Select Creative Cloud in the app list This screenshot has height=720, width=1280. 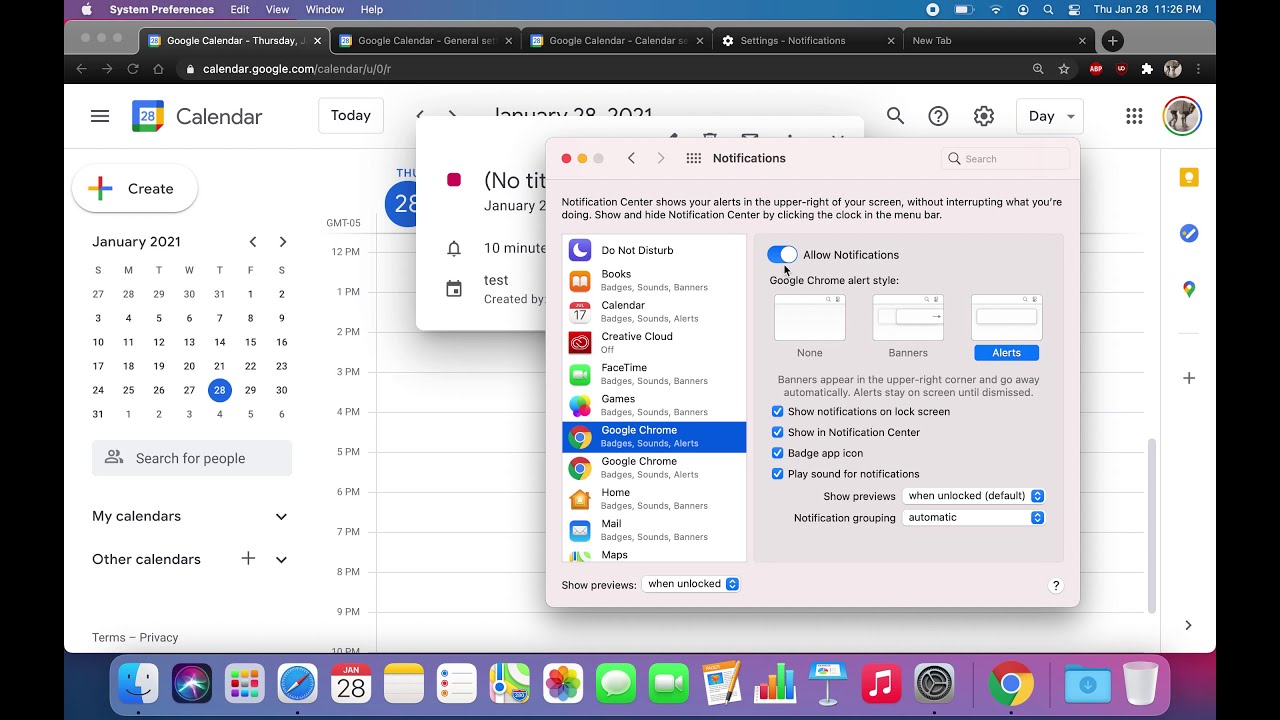[654, 343]
